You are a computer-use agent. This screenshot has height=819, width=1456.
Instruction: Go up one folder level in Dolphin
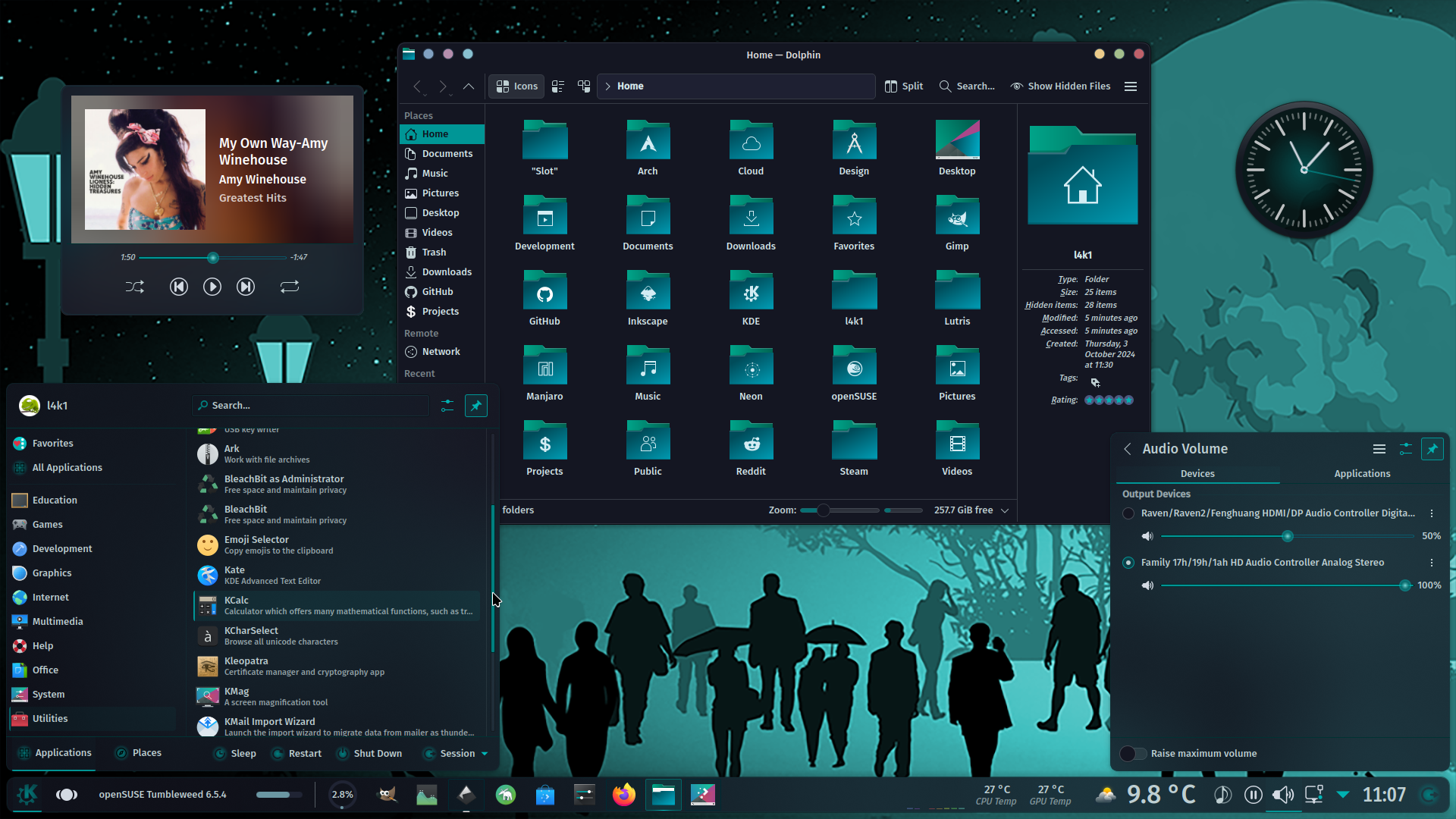pyautogui.click(x=469, y=86)
